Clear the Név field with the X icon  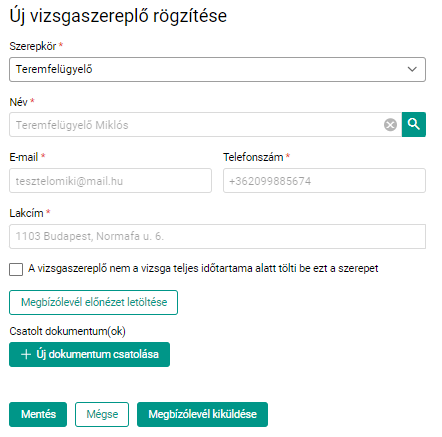(390, 125)
